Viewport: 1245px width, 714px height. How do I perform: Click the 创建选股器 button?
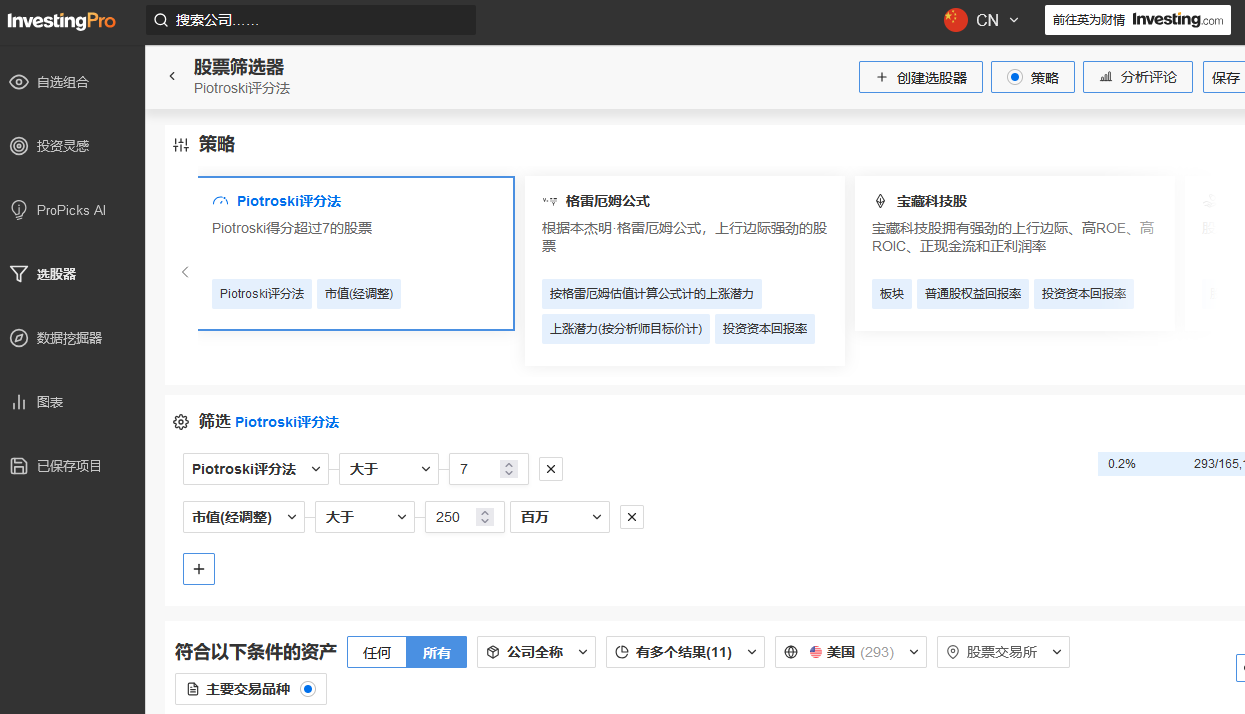pyautogui.click(x=920, y=77)
